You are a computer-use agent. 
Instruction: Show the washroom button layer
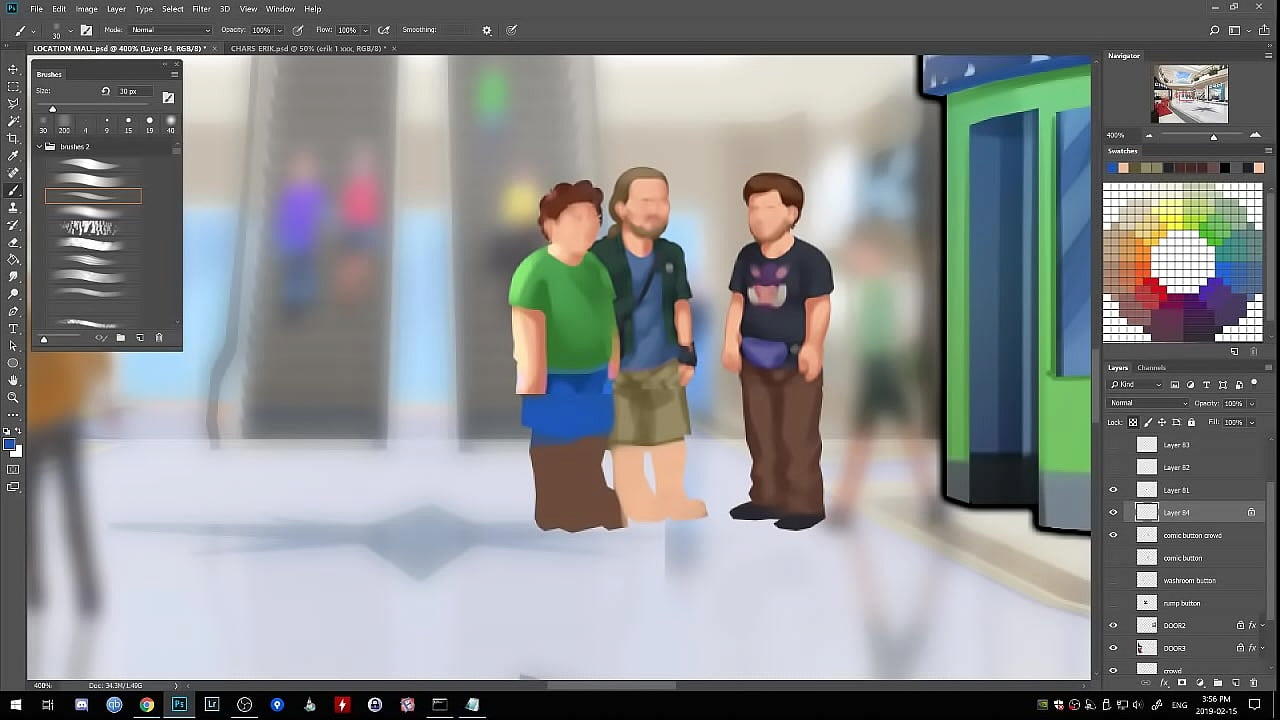[1113, 580]
